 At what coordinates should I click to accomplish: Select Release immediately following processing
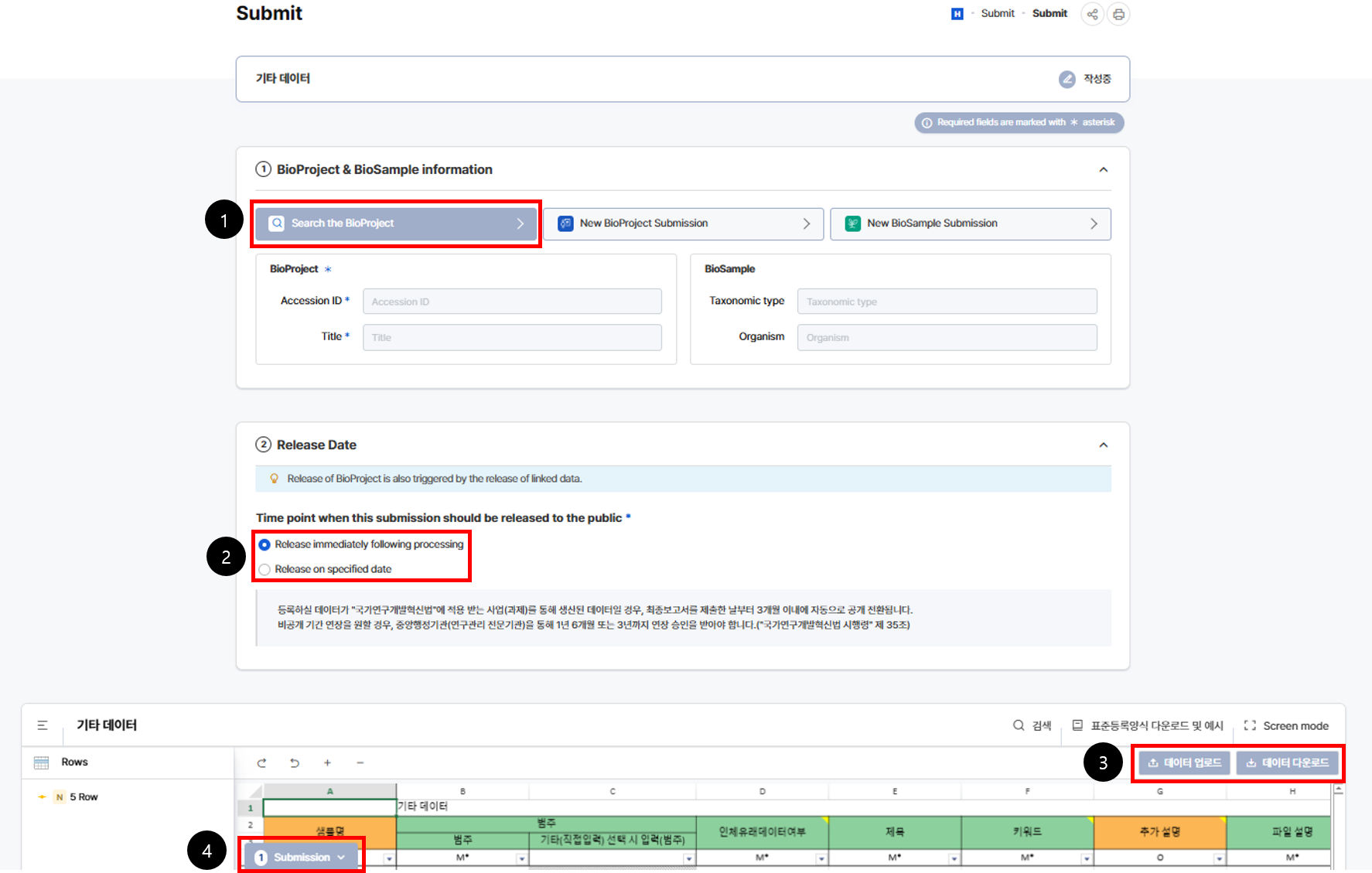265,545
